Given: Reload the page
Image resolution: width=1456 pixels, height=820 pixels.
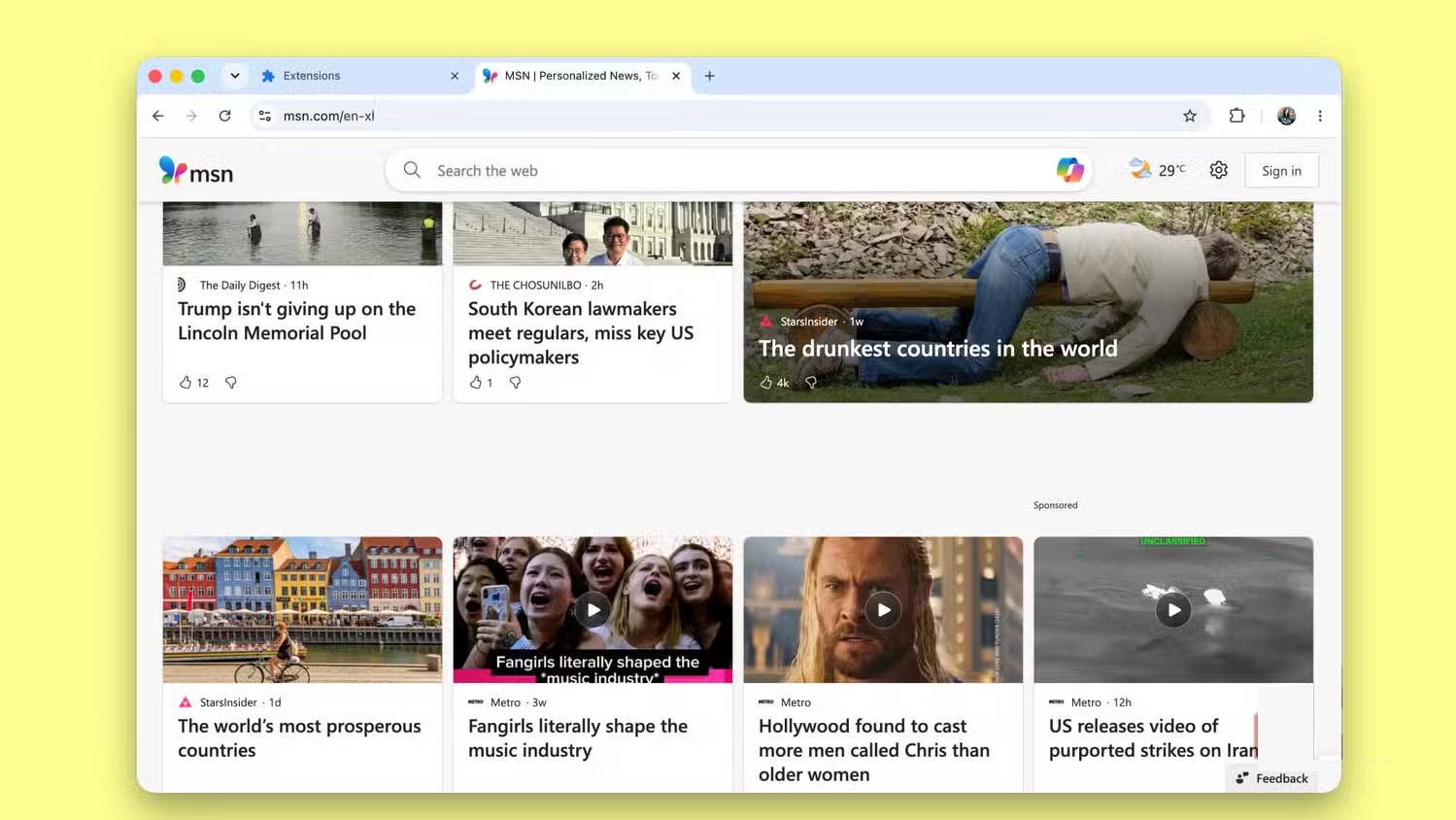Looking at the screenshot, I should [224, 116].
